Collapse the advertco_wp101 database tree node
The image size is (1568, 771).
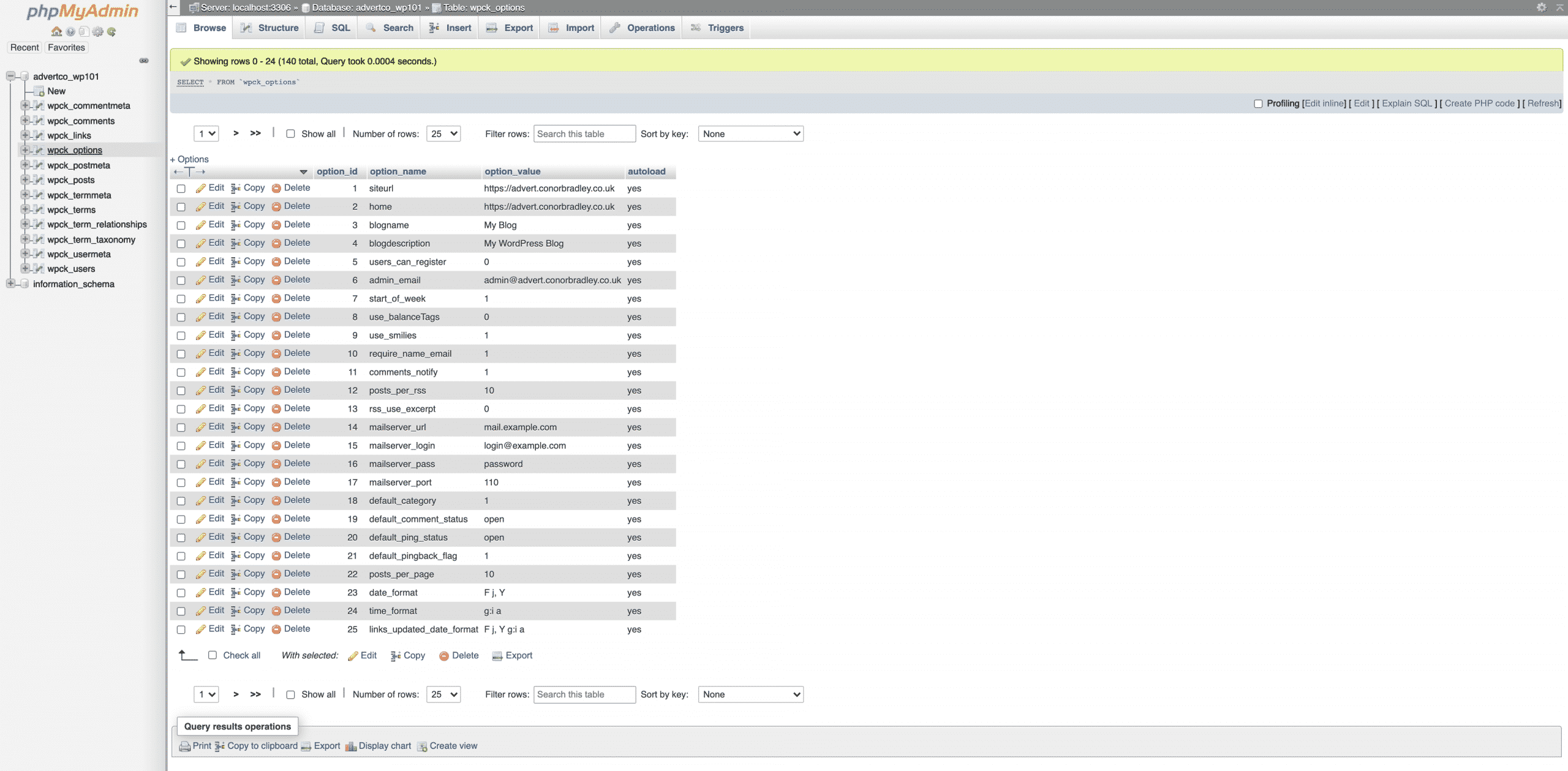coord(10,77)
